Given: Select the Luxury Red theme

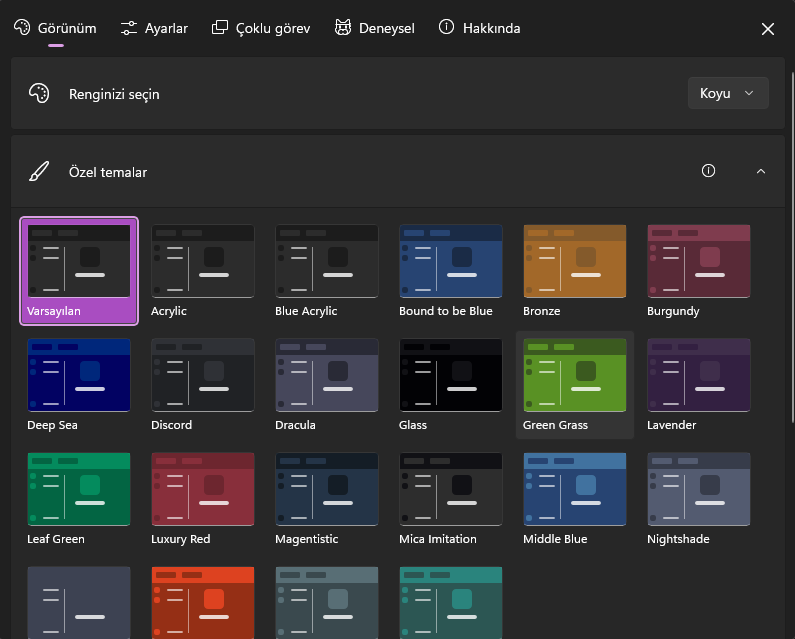Looking at the screenshot, I should (x=203, y=500).
